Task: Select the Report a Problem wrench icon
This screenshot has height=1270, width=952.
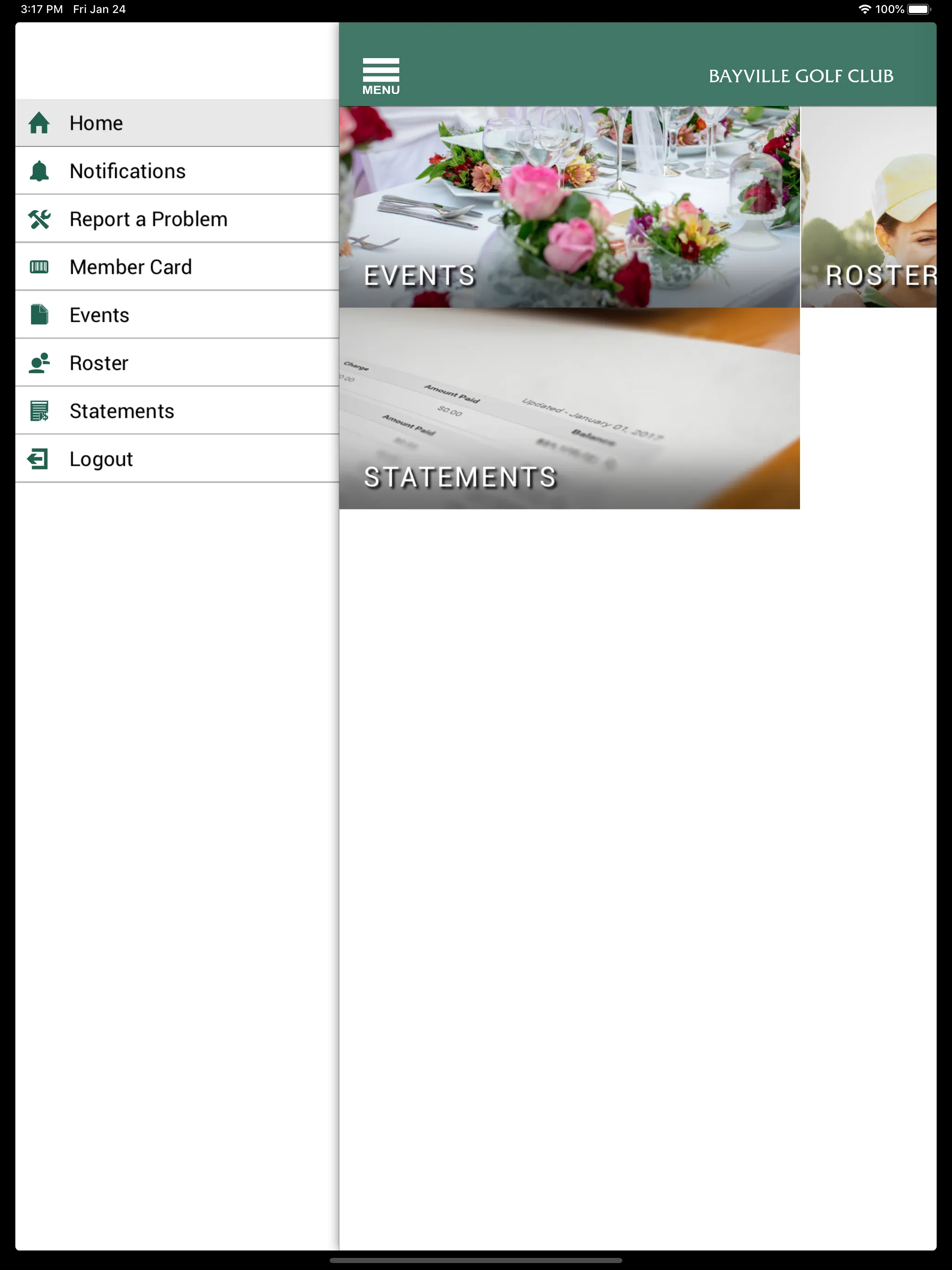Action: pyautogui.click(x=39, y=218)
